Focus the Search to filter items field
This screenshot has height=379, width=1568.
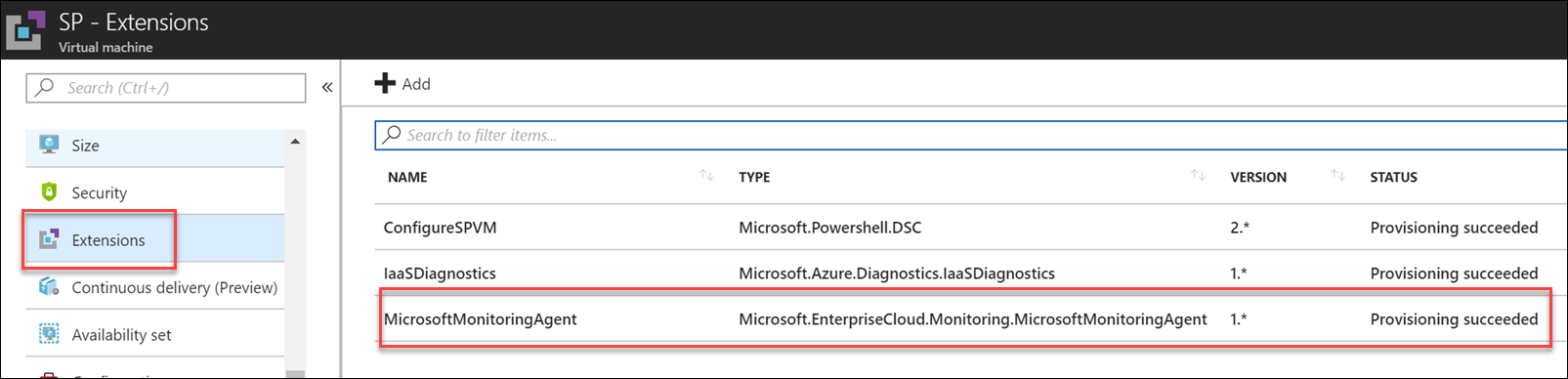pos(971,135)
